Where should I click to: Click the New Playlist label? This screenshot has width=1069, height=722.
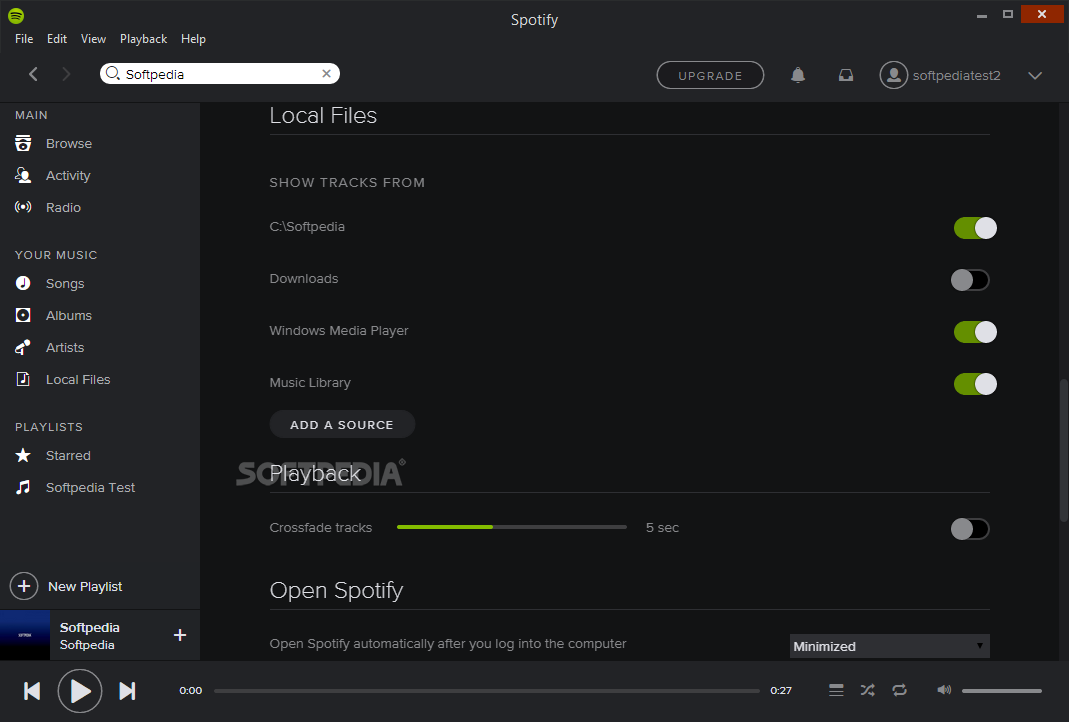[x=85, y=586]
